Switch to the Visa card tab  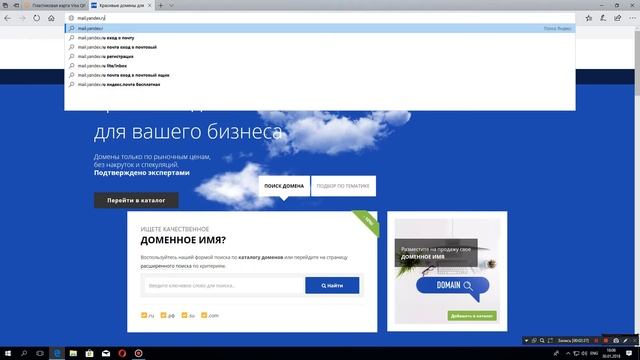55,5
